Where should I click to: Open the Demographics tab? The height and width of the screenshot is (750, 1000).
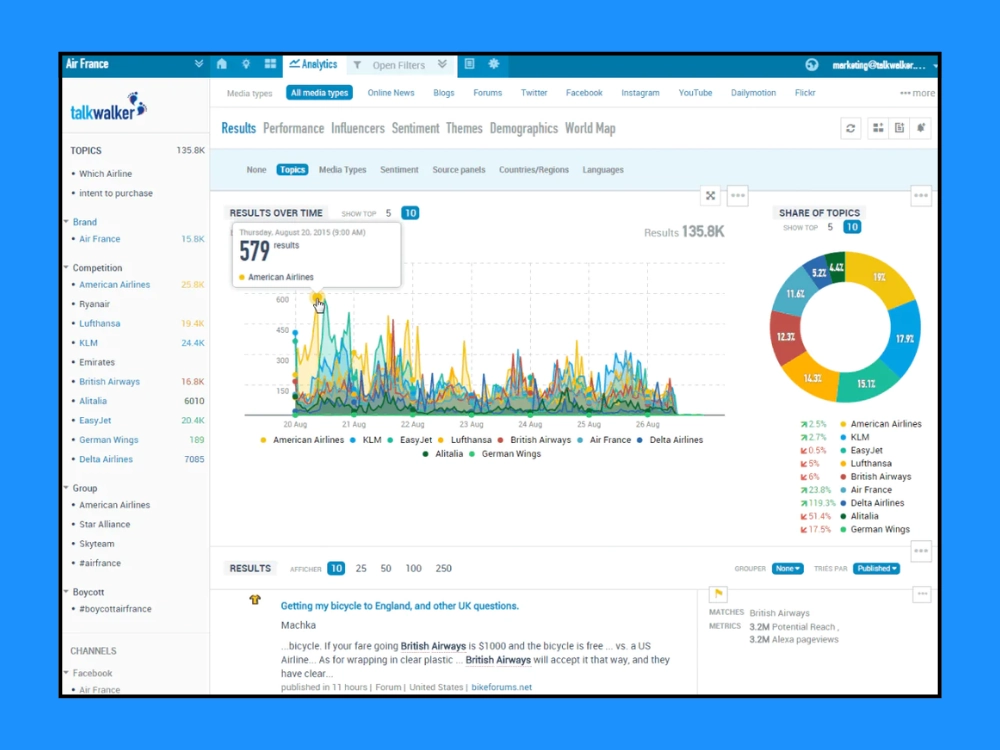(524, 128)
